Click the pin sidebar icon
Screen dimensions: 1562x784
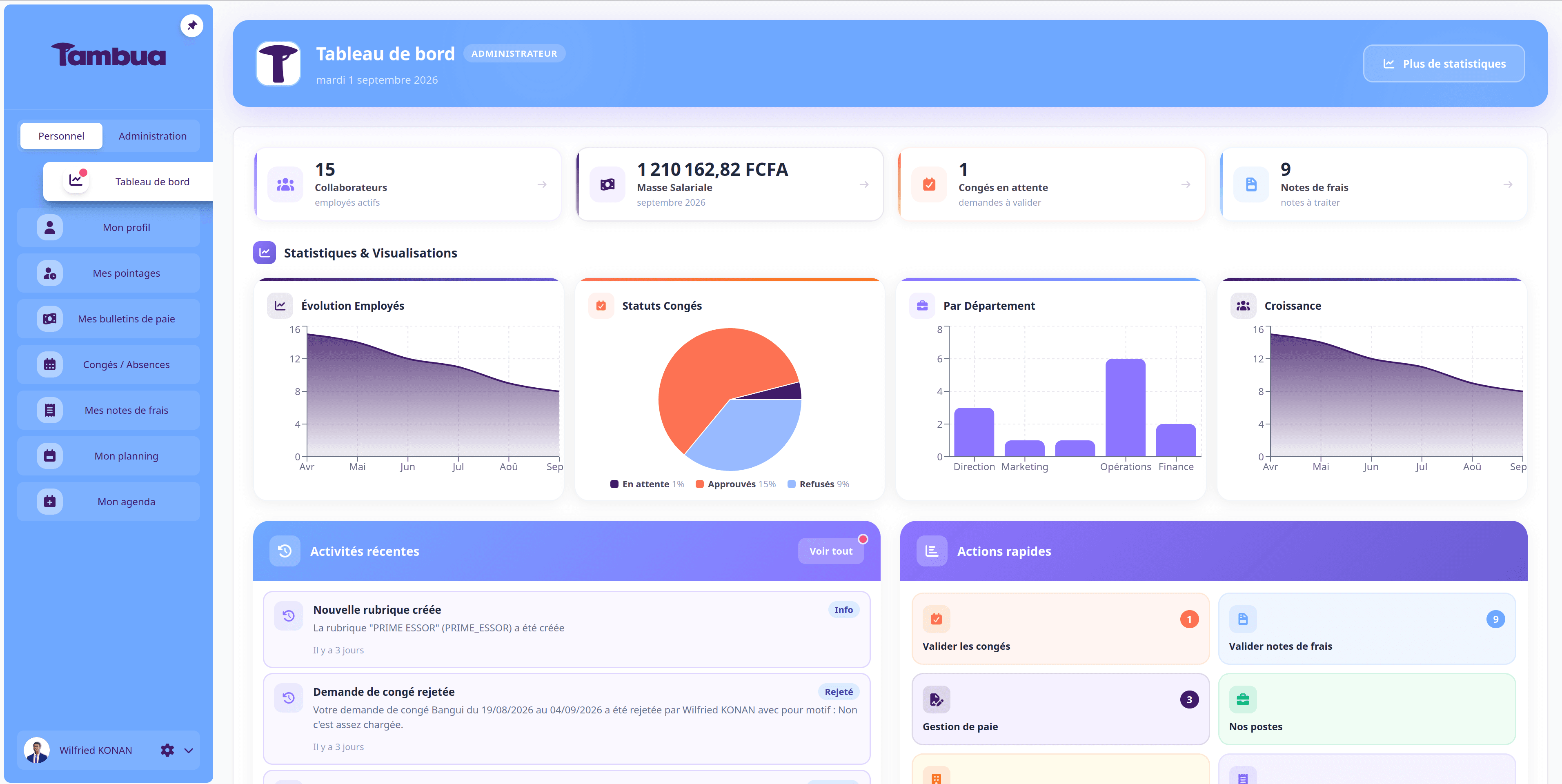click(191, 25)
